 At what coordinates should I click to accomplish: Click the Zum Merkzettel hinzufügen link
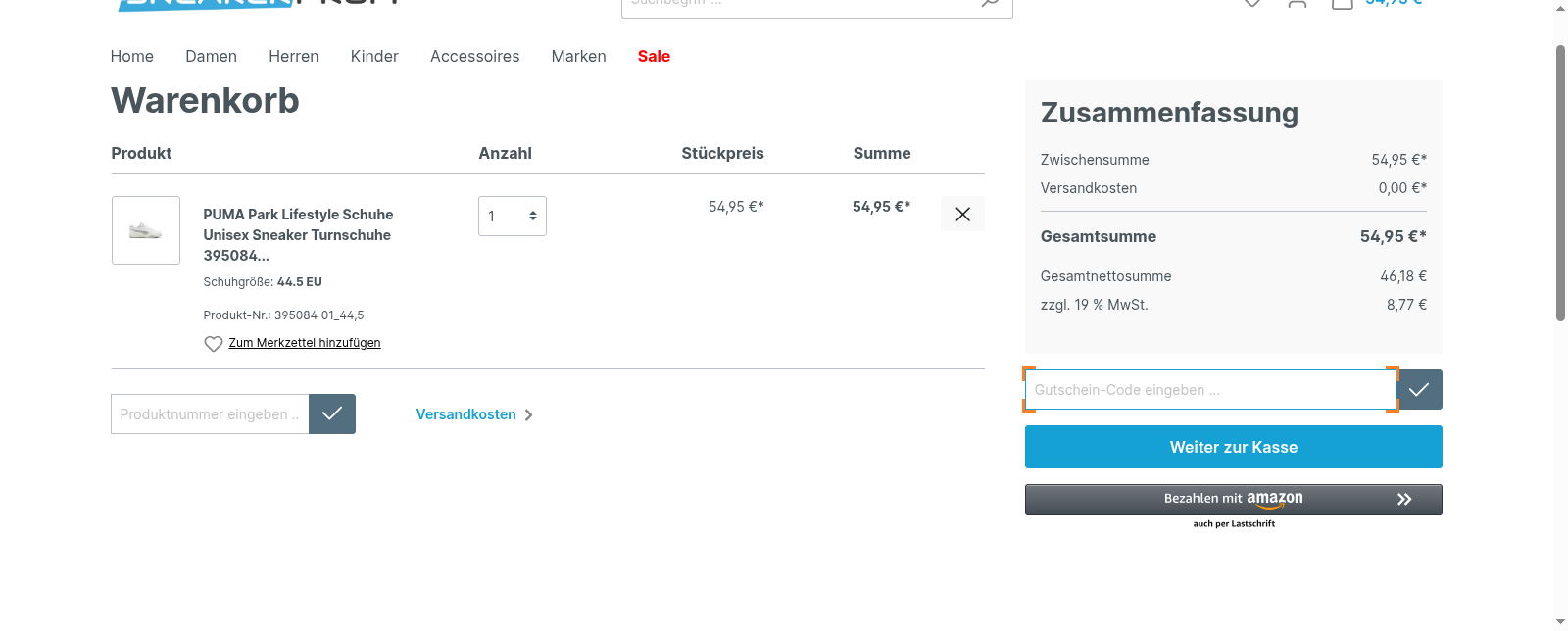pos(305,343)
